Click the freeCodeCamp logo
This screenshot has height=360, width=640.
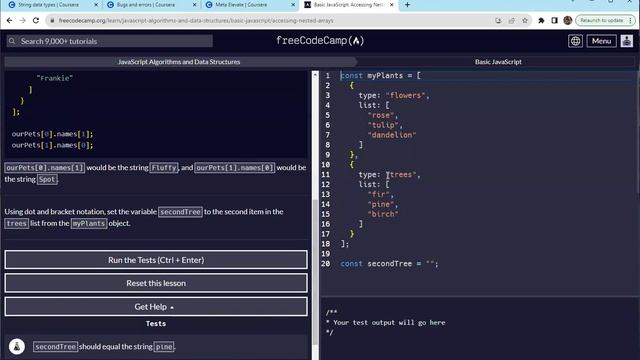point(320,41)
